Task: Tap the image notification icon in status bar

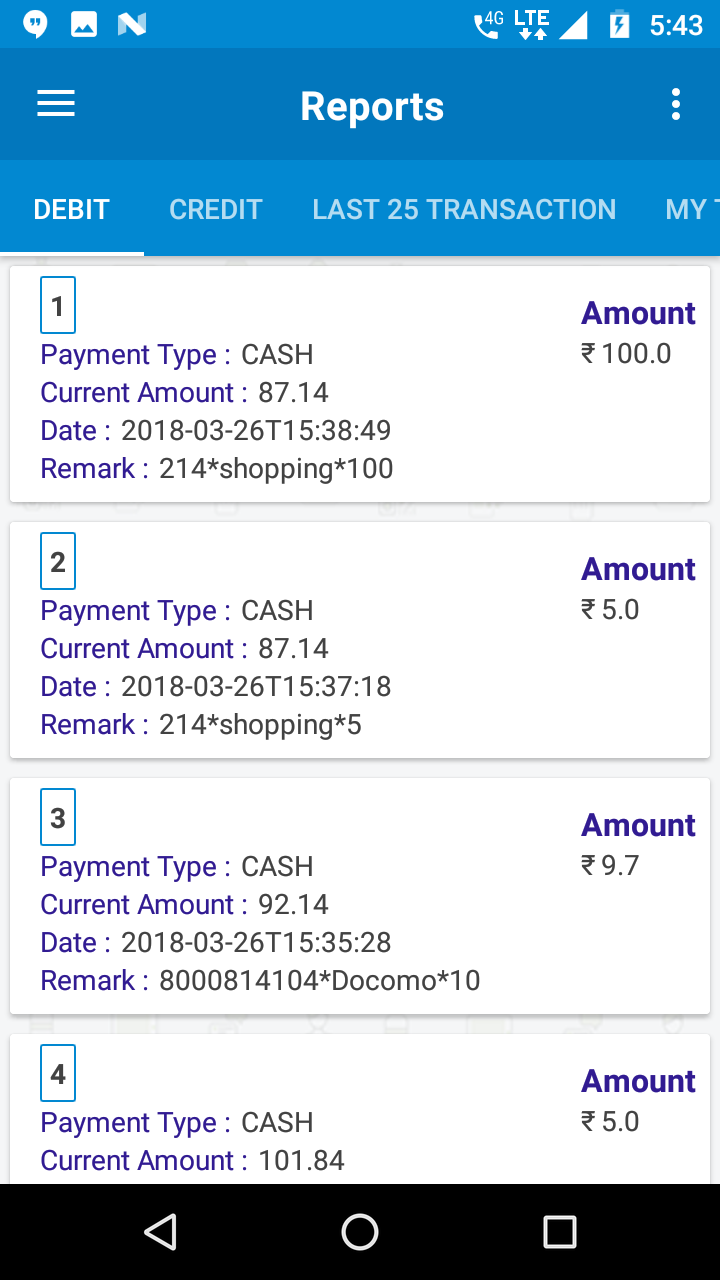Action: tap(84, 24)
